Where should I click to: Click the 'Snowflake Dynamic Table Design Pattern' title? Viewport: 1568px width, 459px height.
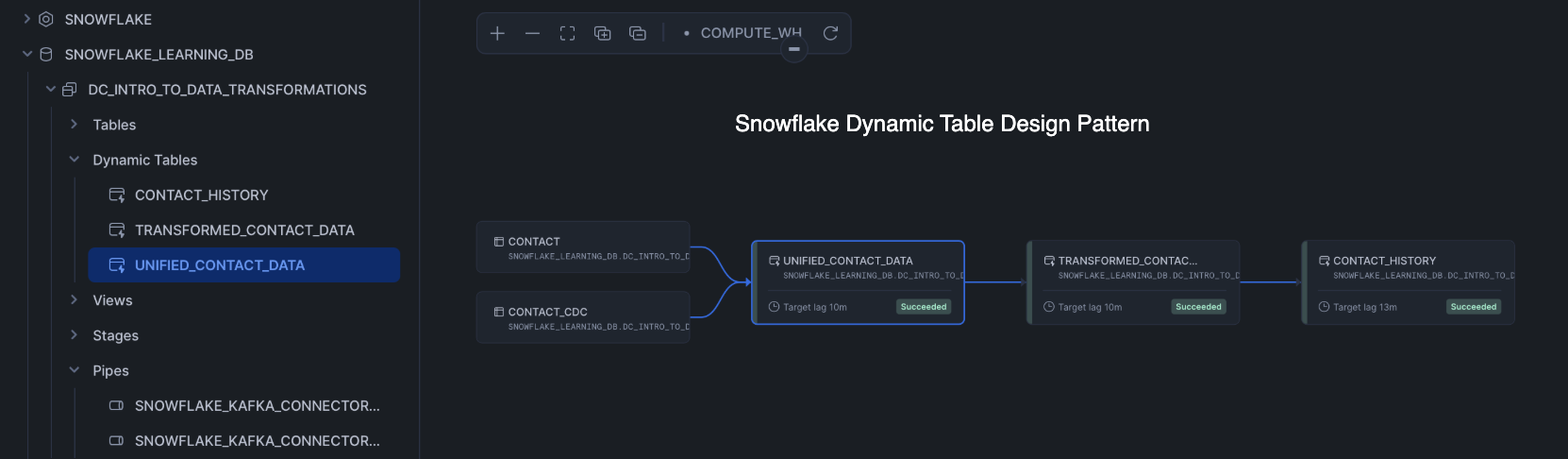[x=942, y=124]
